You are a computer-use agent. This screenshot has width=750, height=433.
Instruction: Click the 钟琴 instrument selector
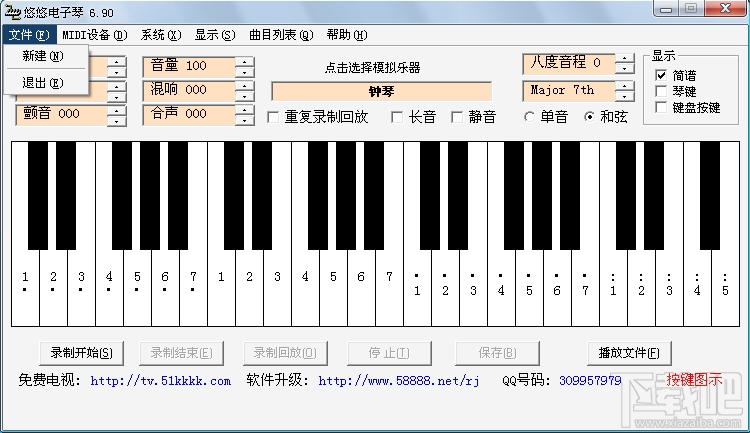coord(381,91)
